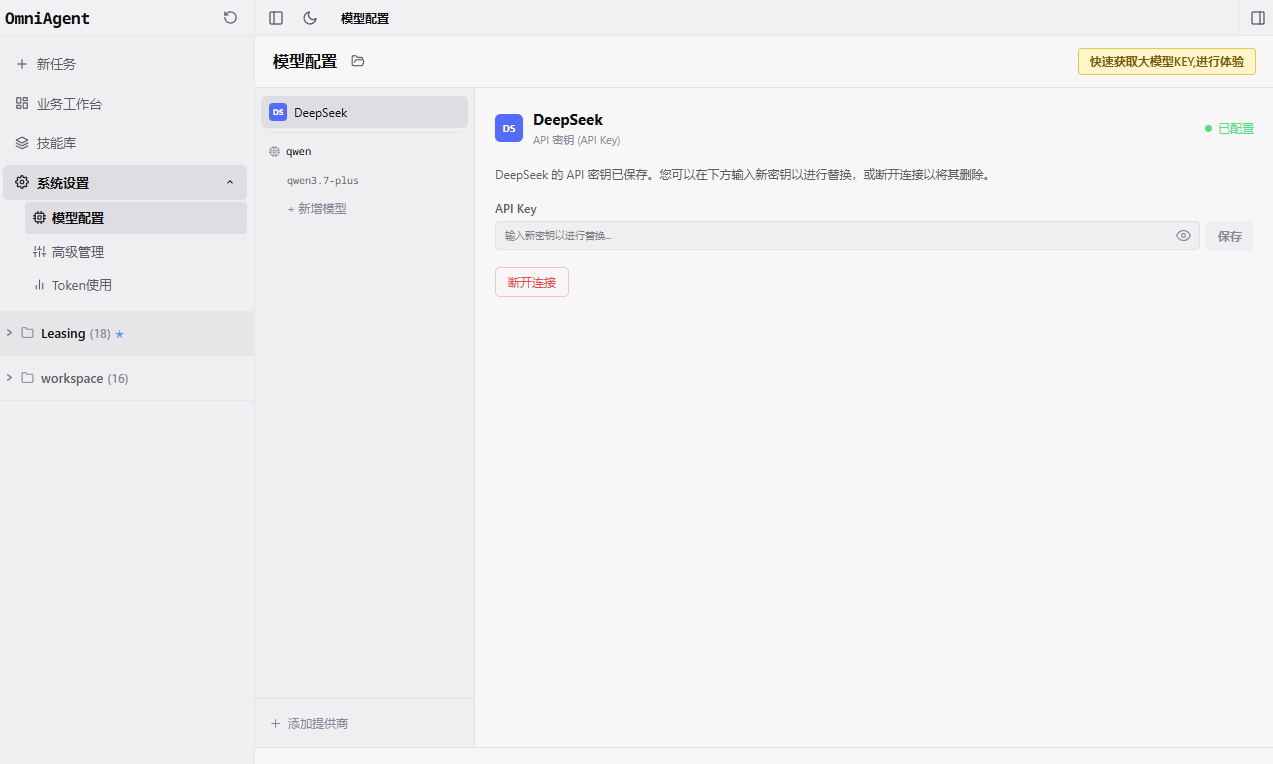Viewport: 1273px width, 764px height.
Task: Click 添加提供商 at the bottom
Action: [x=309, y=723]
